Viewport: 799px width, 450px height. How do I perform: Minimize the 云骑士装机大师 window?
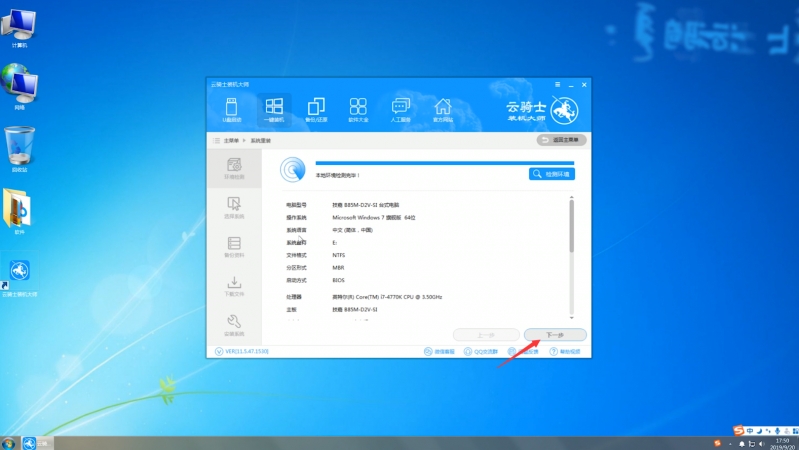click(571, 85)
